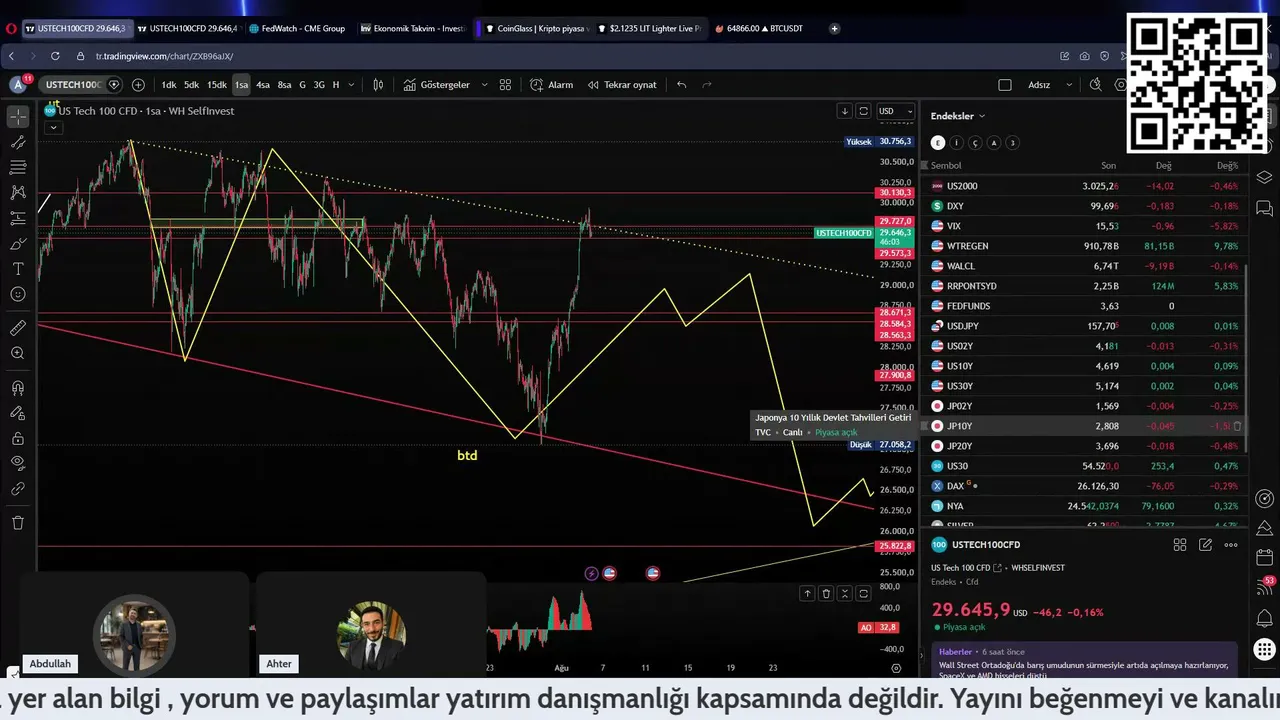Undo the last chart action

682,85
